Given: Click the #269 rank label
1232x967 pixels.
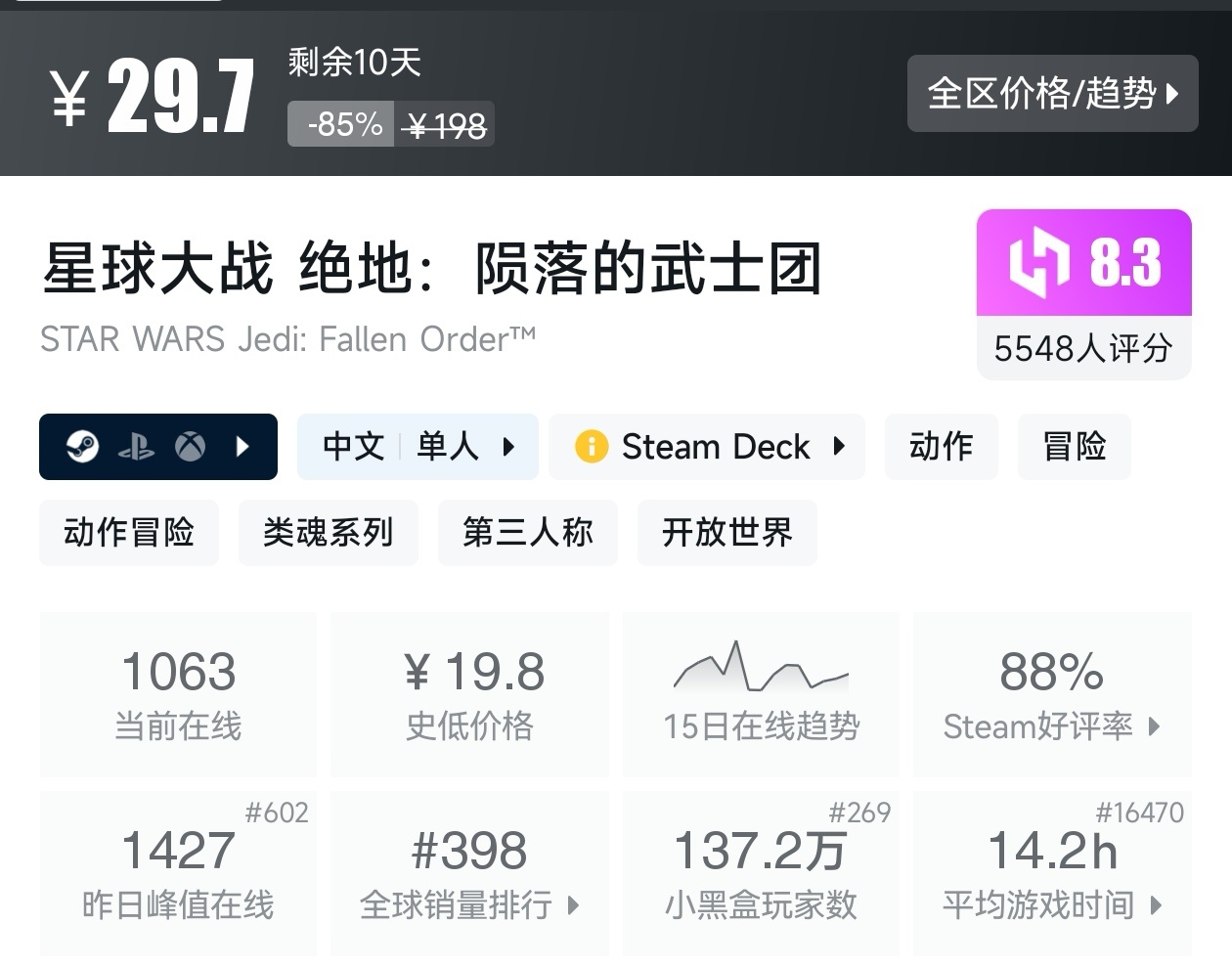Looking at the screenshot, I should (x=859, y=813).
